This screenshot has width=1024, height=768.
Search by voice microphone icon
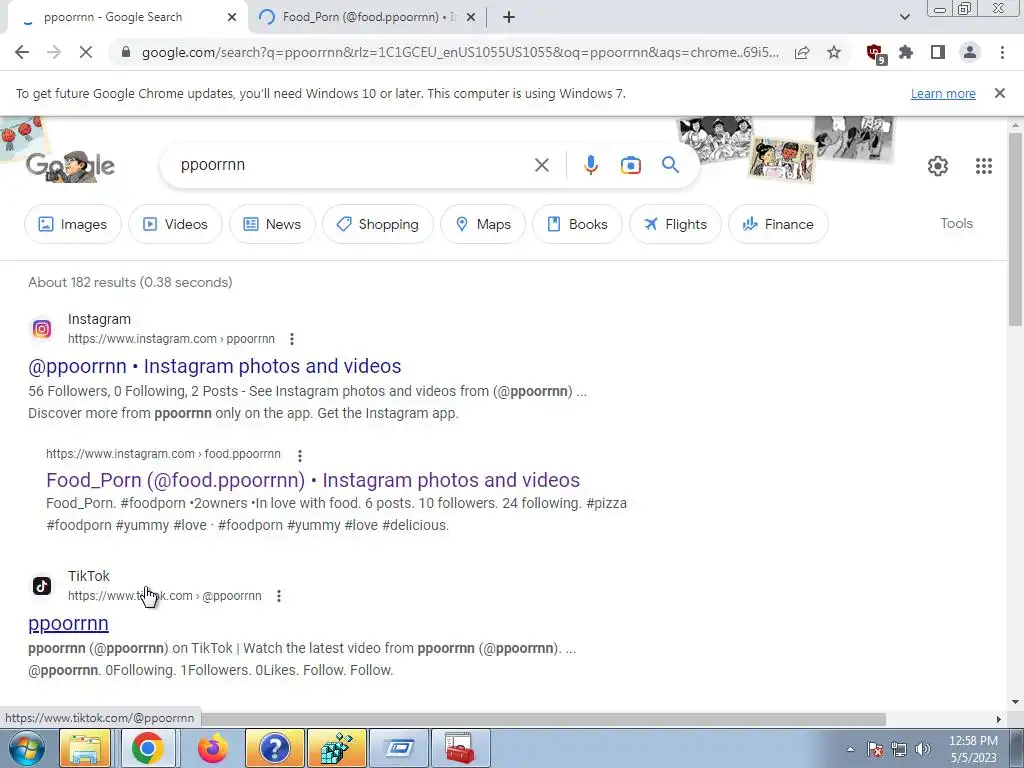point(590,165)
